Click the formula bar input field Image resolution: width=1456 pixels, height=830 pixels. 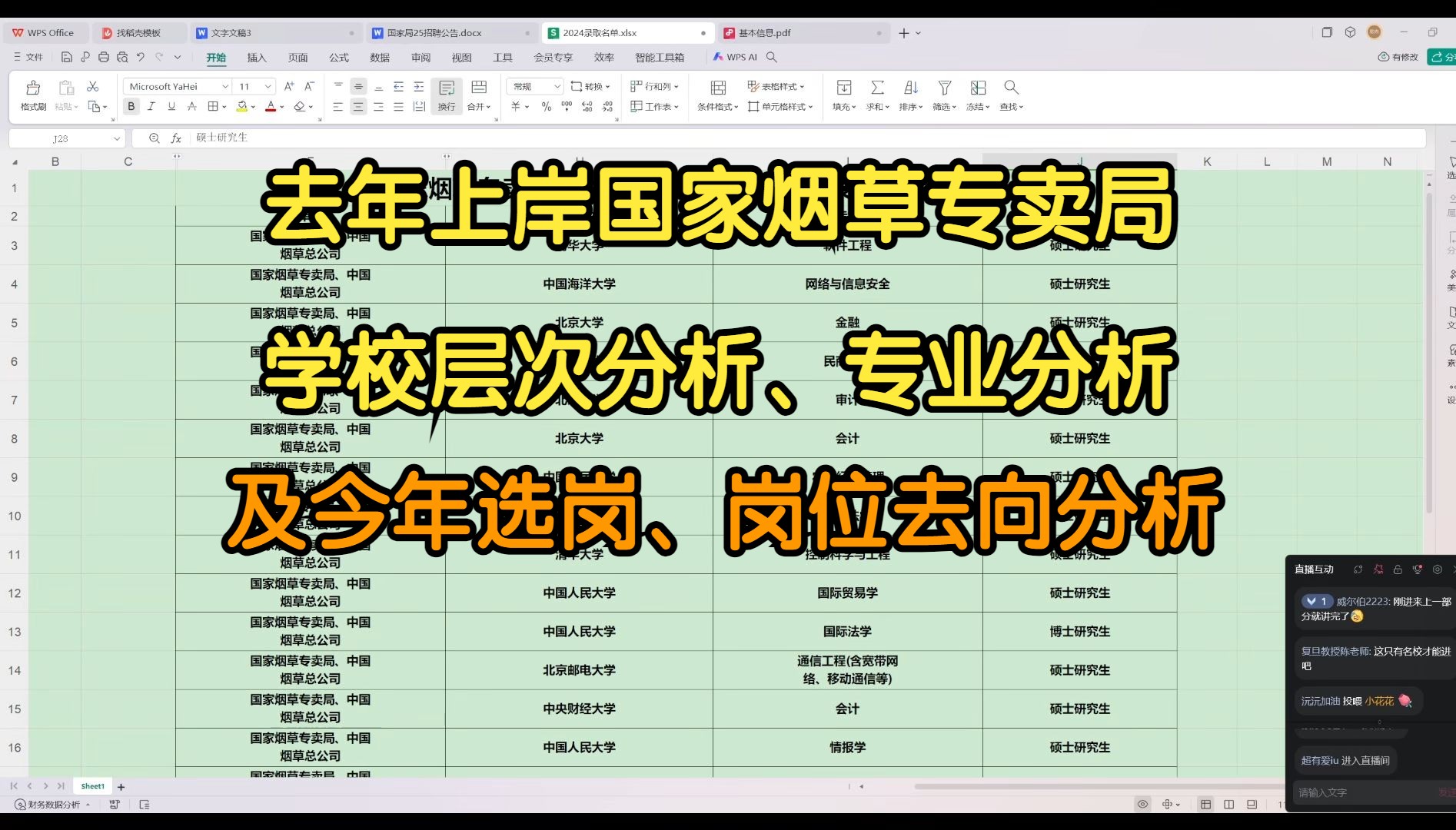click(807, 138)
